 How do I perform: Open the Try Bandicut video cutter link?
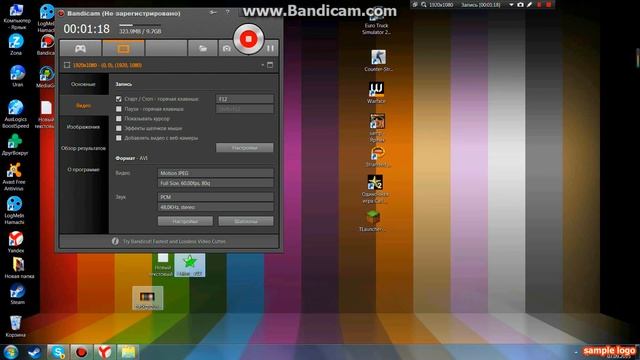coord(174,241)
